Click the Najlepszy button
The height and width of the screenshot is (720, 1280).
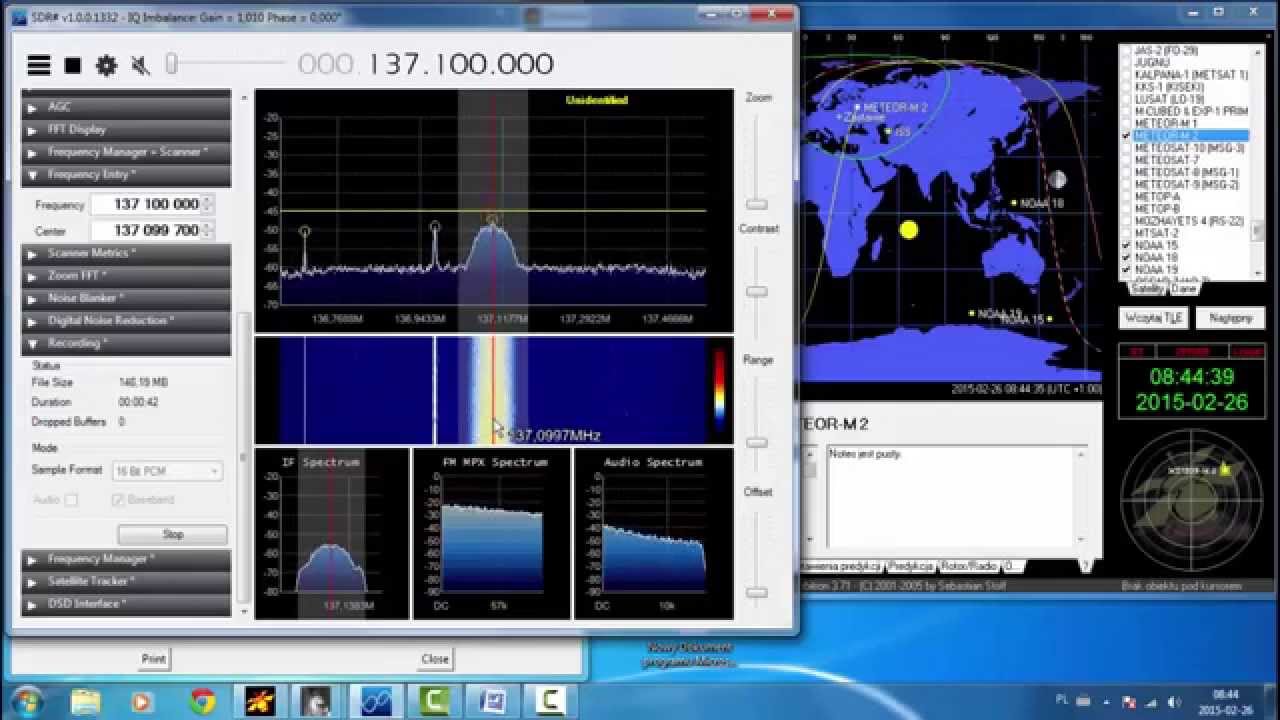(x=1230, y=318)
